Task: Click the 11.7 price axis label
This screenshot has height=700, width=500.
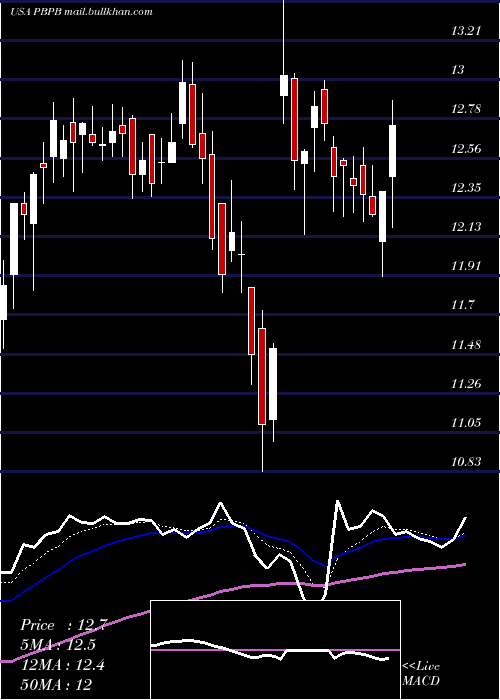Action: point(462,305)
